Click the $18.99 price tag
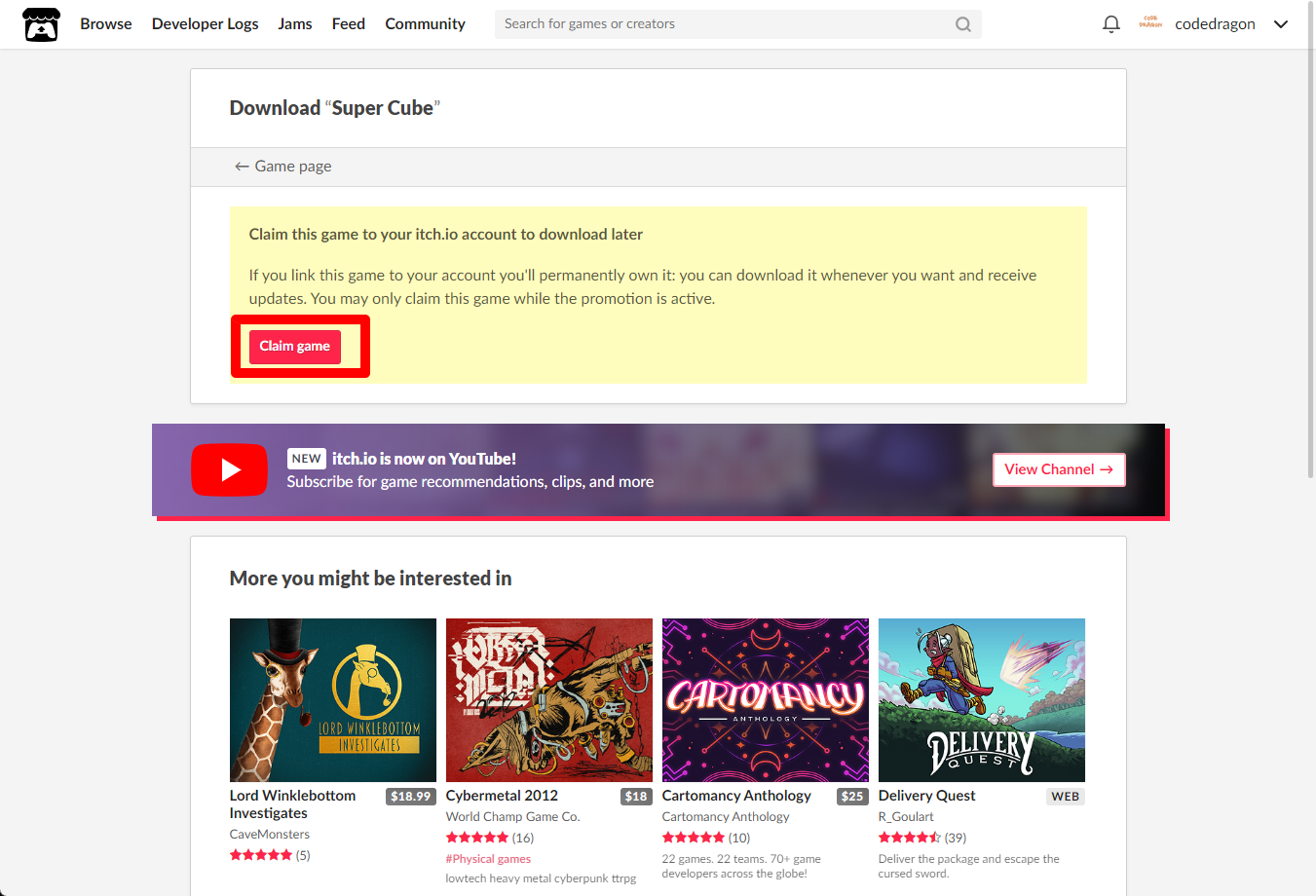1316x896 pixels. (x=411, y=797)
